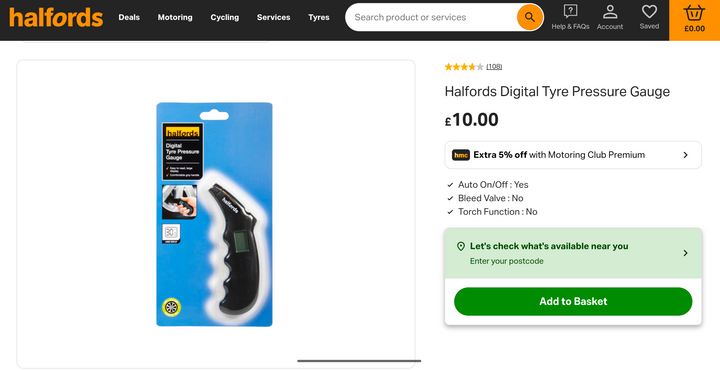Click the orange search magnifier button
This screenshot has height=370, width=720.
click(530, 17)
